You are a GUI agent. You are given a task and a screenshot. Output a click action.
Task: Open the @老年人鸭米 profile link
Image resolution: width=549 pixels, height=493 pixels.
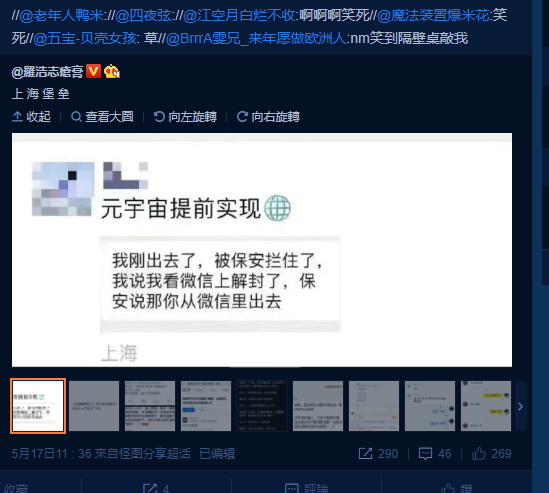click(x=61, y=16)
